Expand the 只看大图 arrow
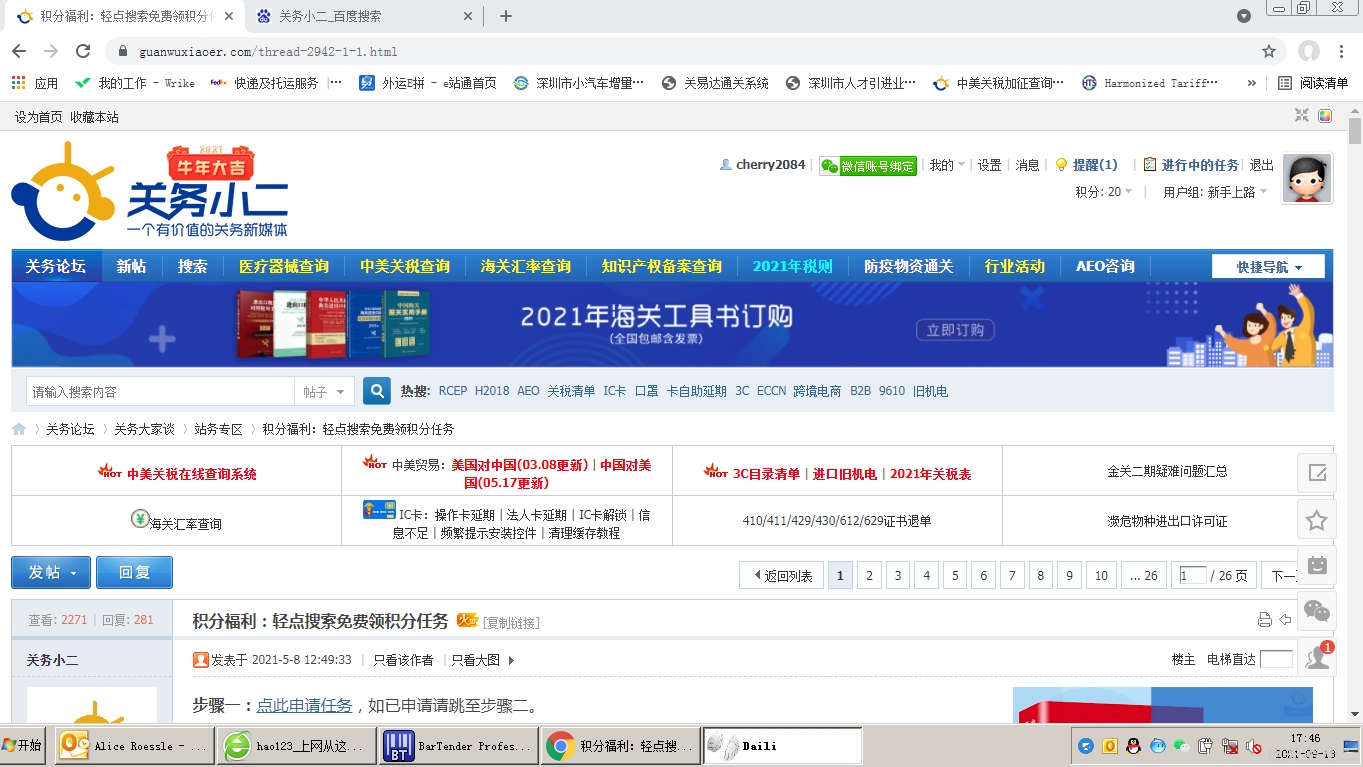 tap(511, 660)
